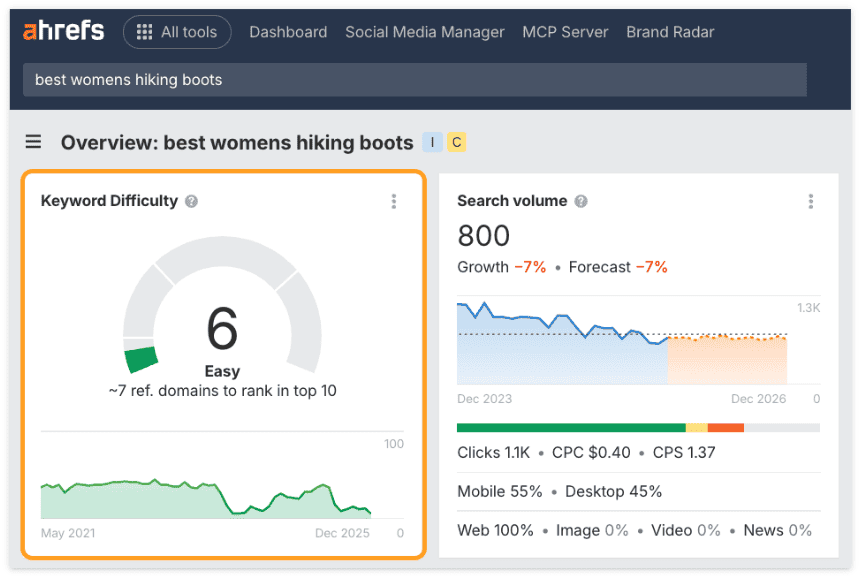Viewport: 864px width, 578px height.
Task: Click the Keyword Difficulty score 6
Action: 222,328
